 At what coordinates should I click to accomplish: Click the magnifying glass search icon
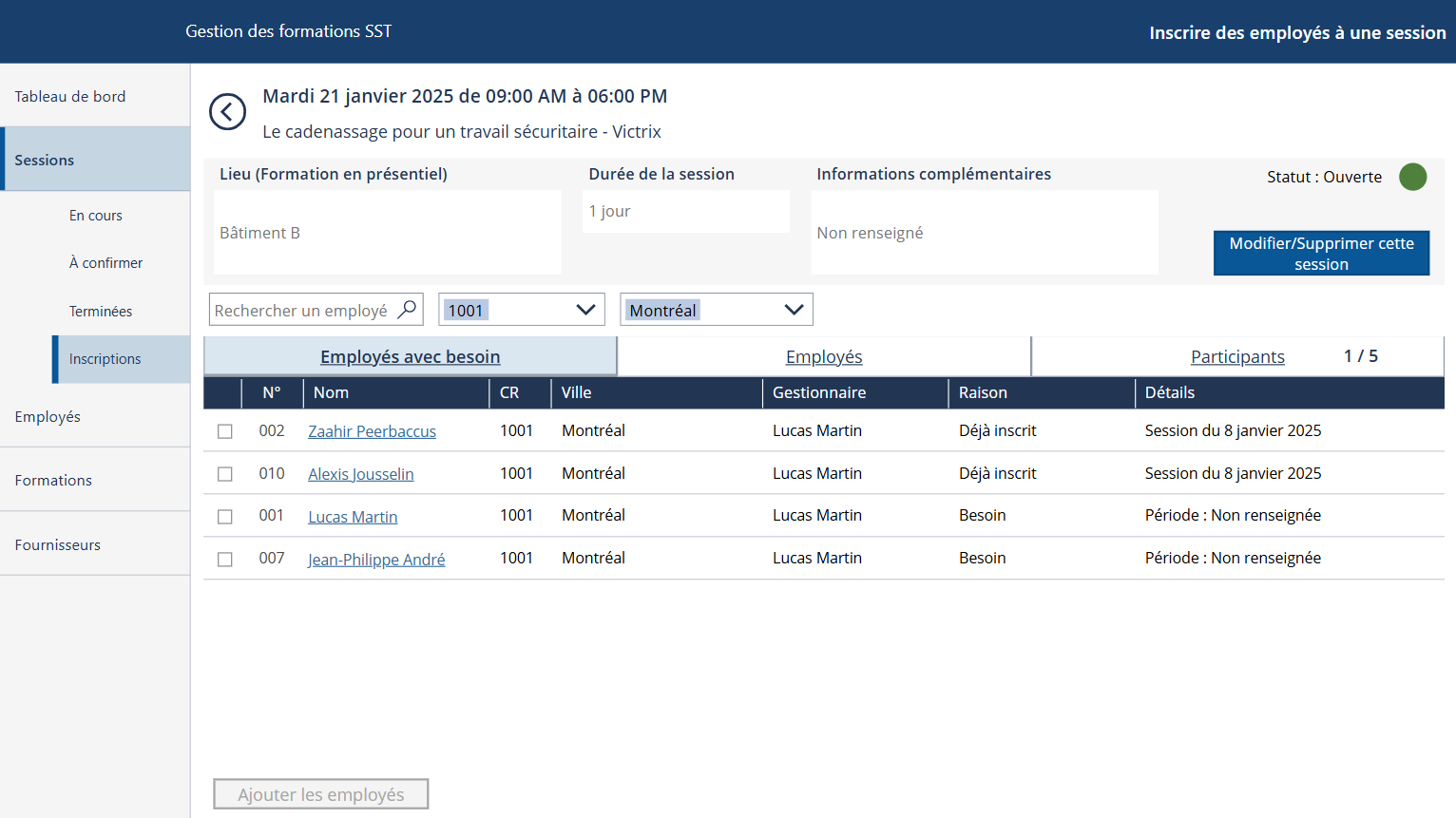(x=407, y=310)
